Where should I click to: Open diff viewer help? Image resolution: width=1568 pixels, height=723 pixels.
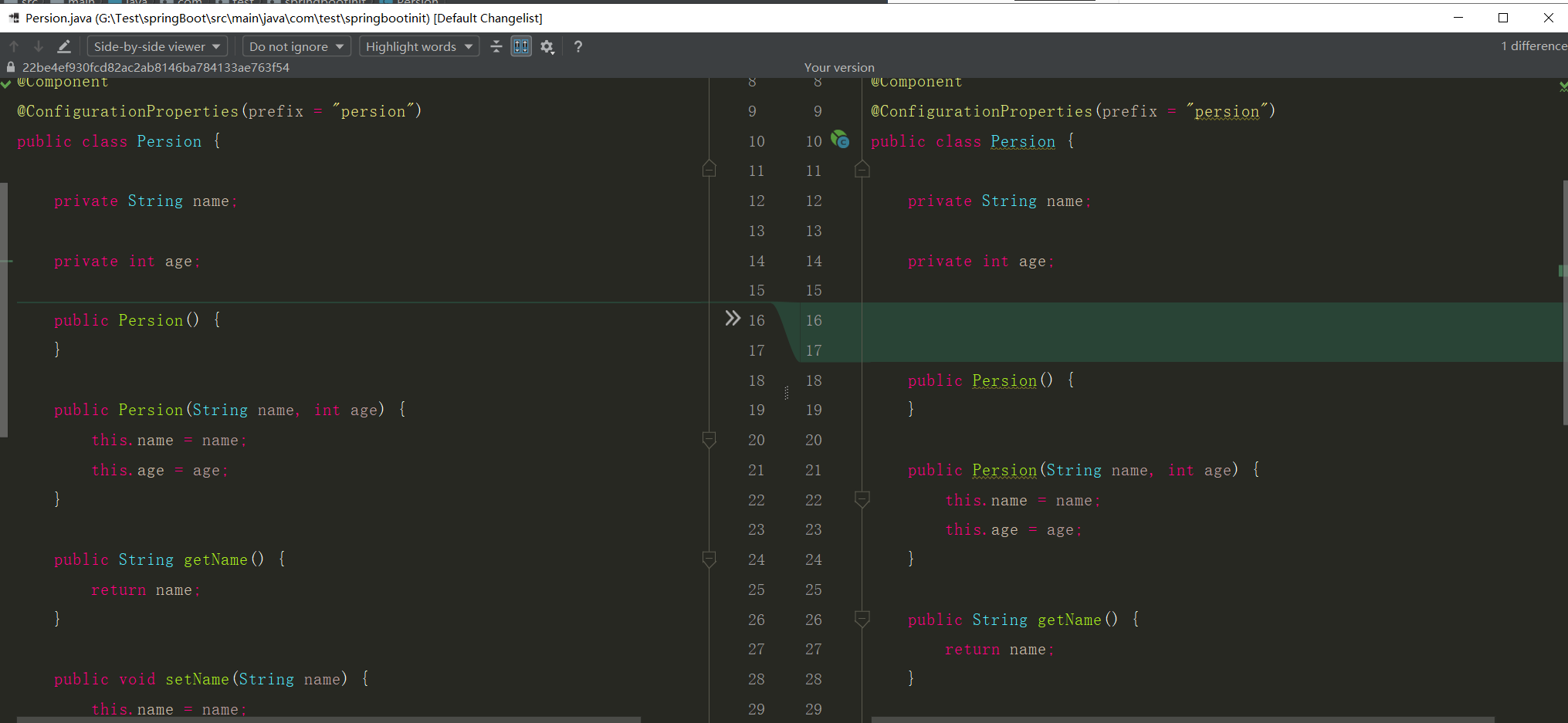tap(577, 46)
